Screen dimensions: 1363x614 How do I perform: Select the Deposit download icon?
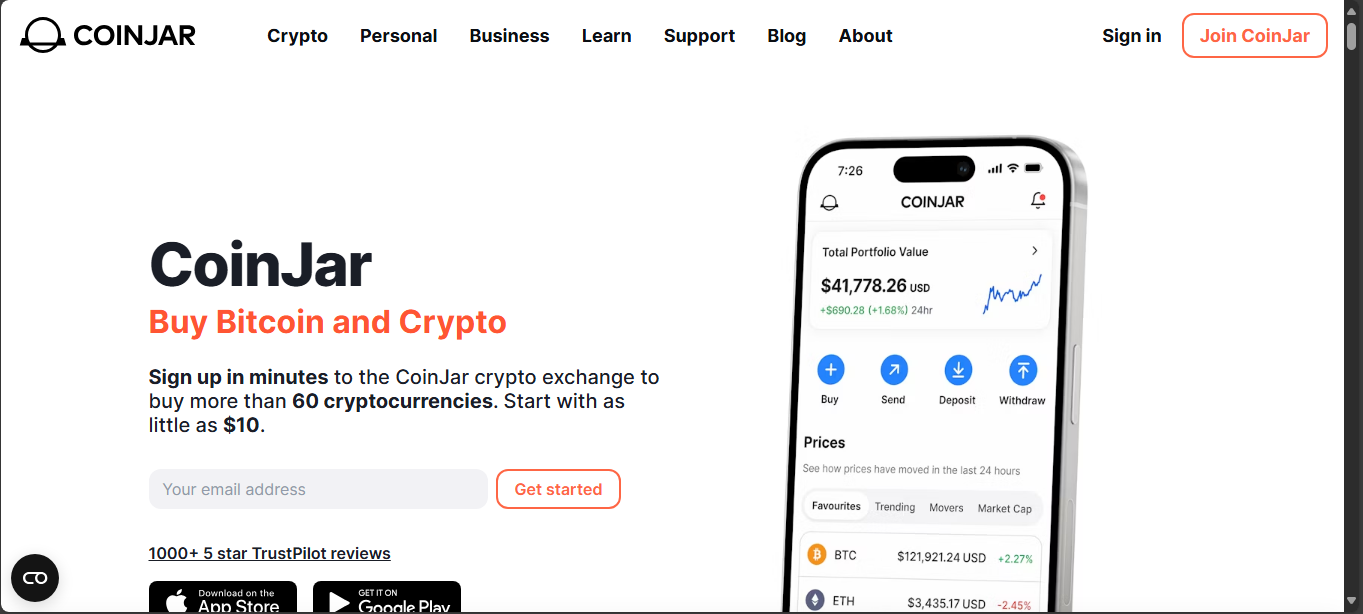pyautogui.click(x=957, y=371)
